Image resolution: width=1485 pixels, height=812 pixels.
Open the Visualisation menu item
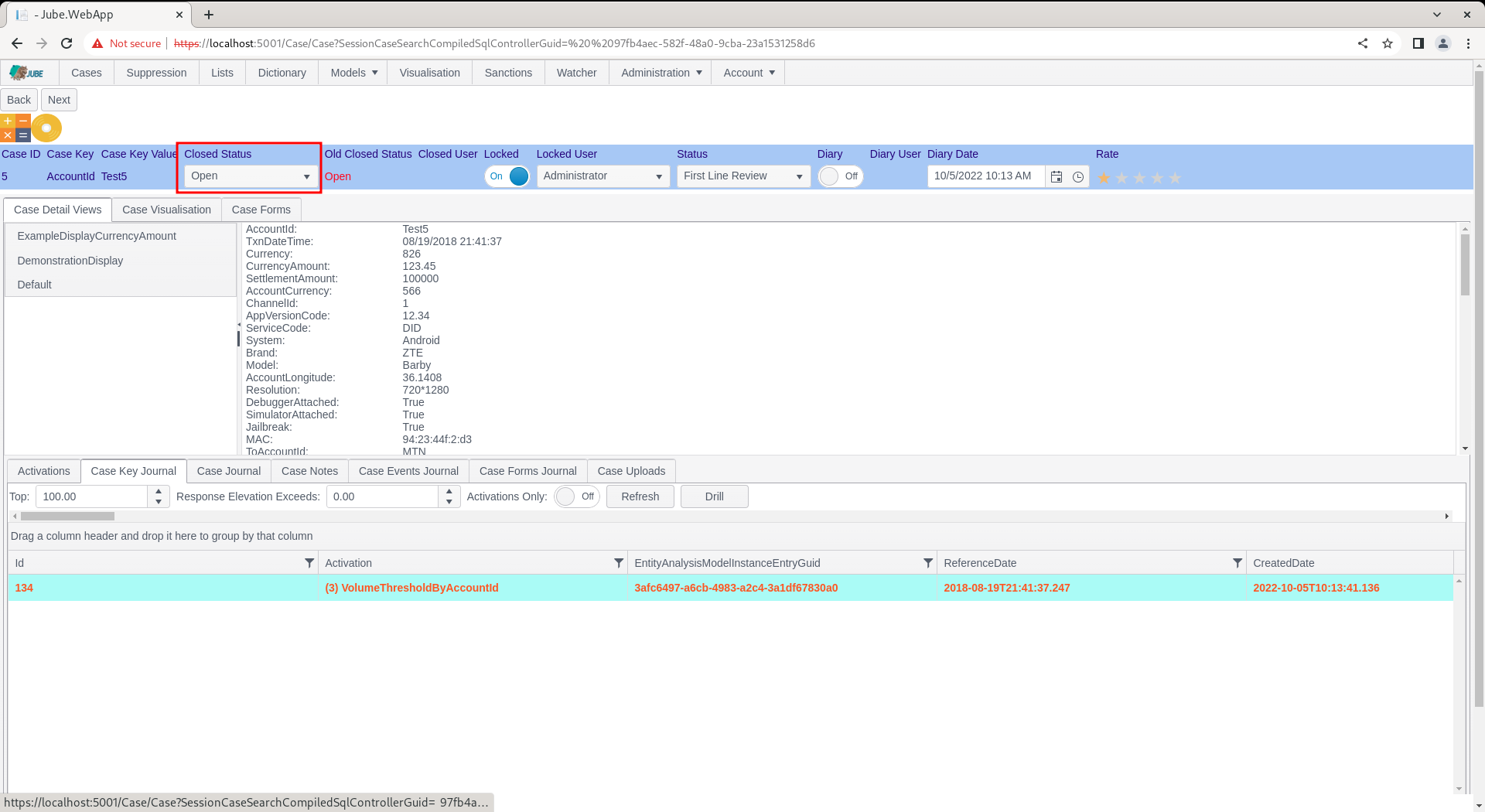429,73
